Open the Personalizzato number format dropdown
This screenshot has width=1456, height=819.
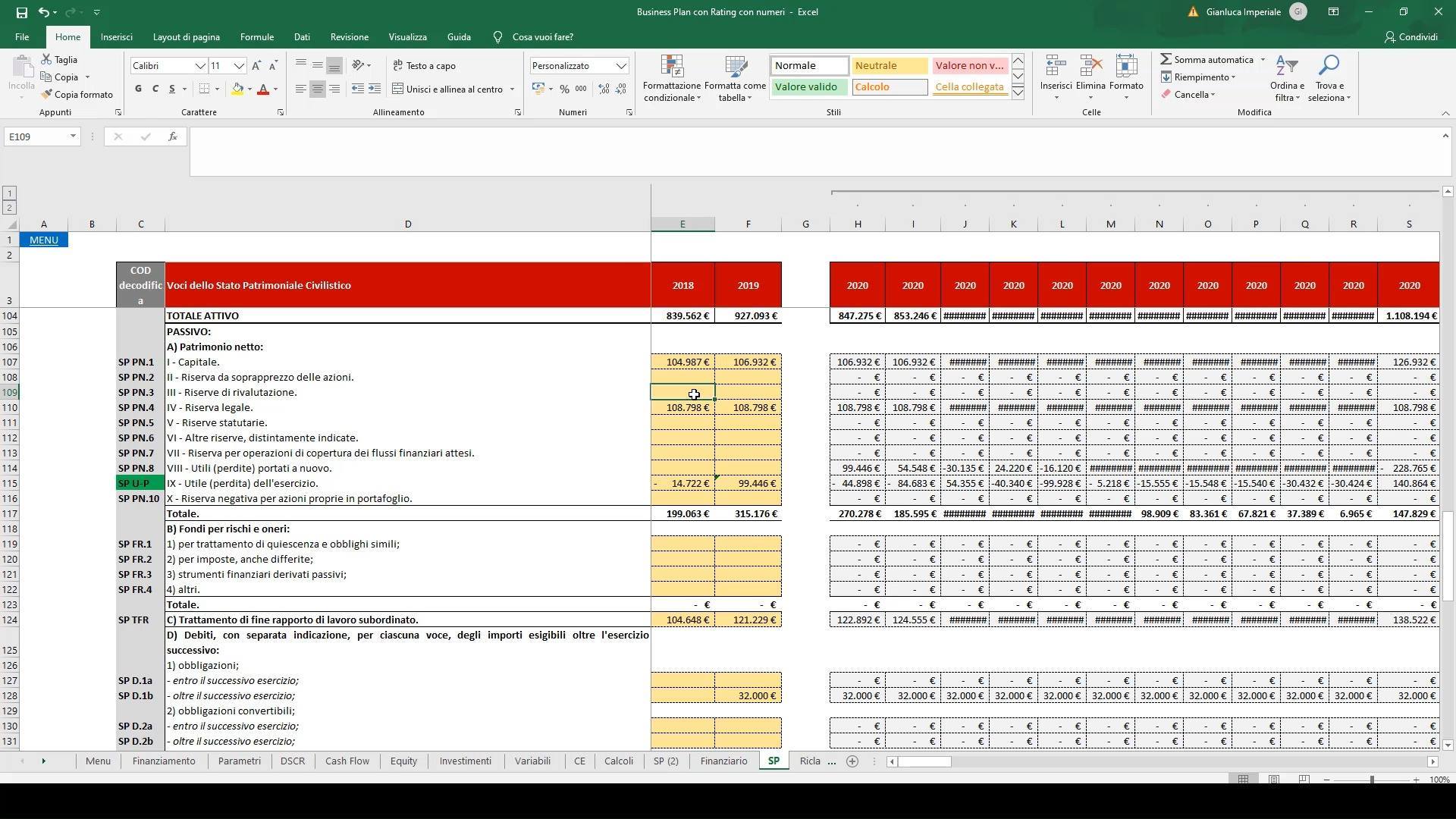(x=621, y=66)
